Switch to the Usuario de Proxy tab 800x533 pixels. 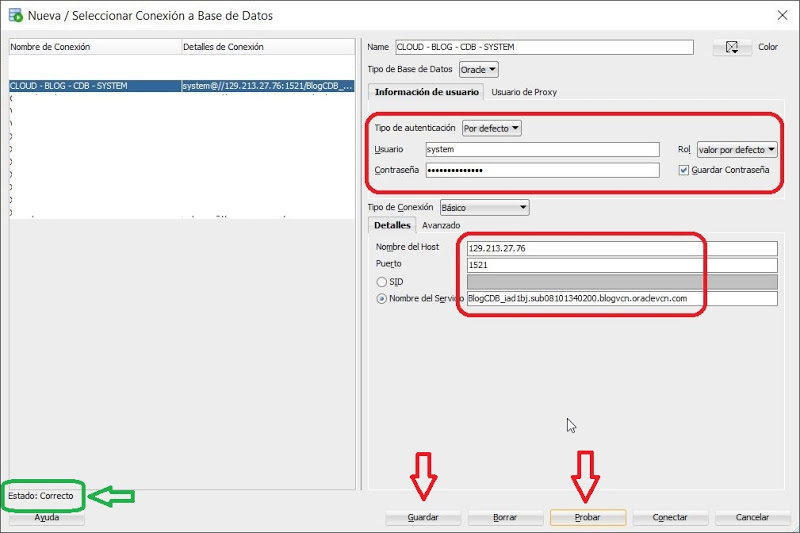point(524,92)
